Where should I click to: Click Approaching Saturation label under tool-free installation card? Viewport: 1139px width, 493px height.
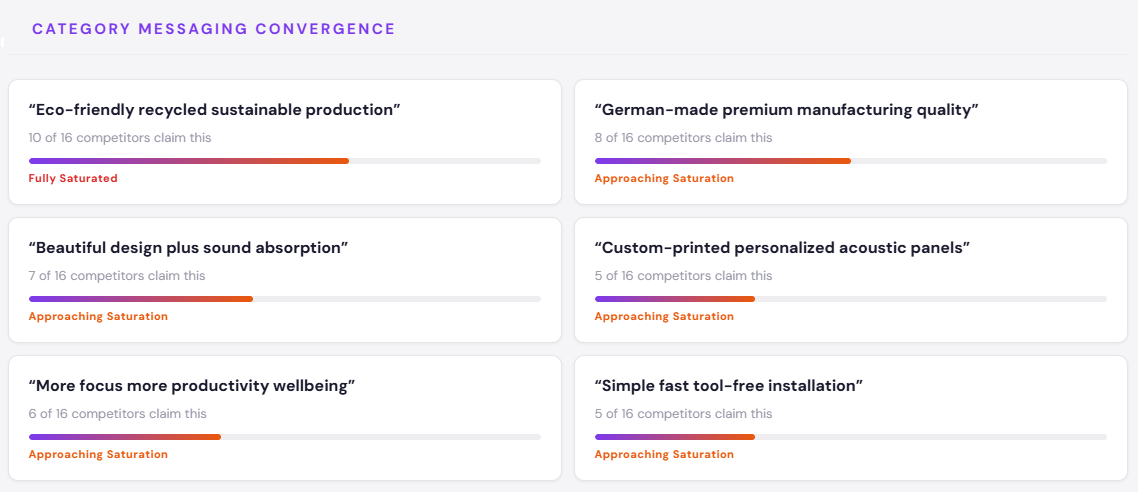click(x=664, y=455)
